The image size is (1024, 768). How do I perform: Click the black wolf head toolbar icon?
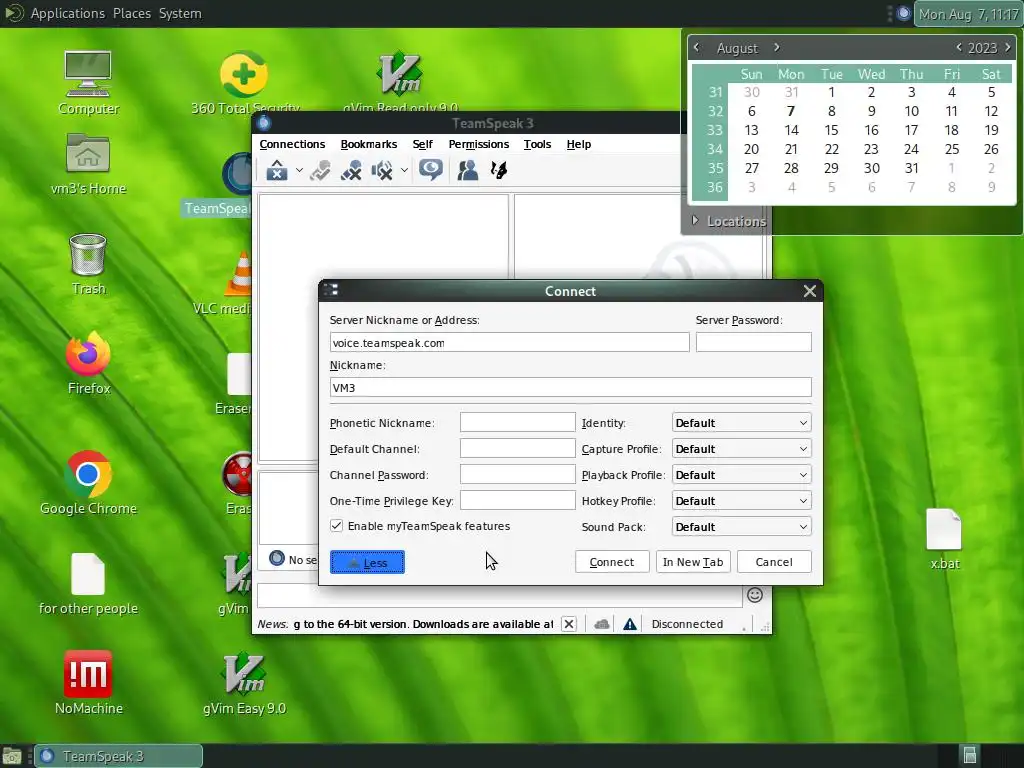[499, 170]
